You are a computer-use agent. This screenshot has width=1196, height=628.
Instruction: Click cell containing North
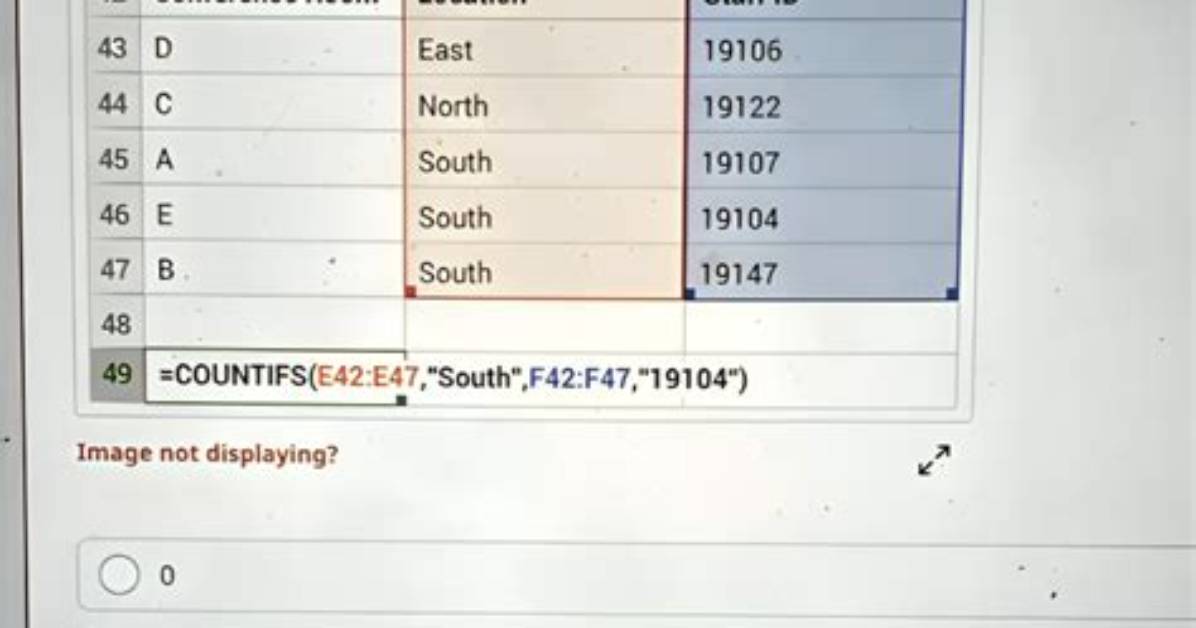pos(545,105)
